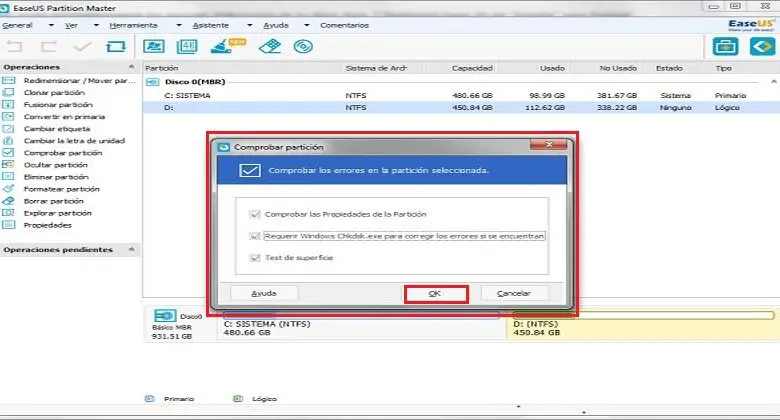The height and width of the screenshot is (420, 780).
Task: Open the bootable disc creation icon
Action: coord(303,47)
